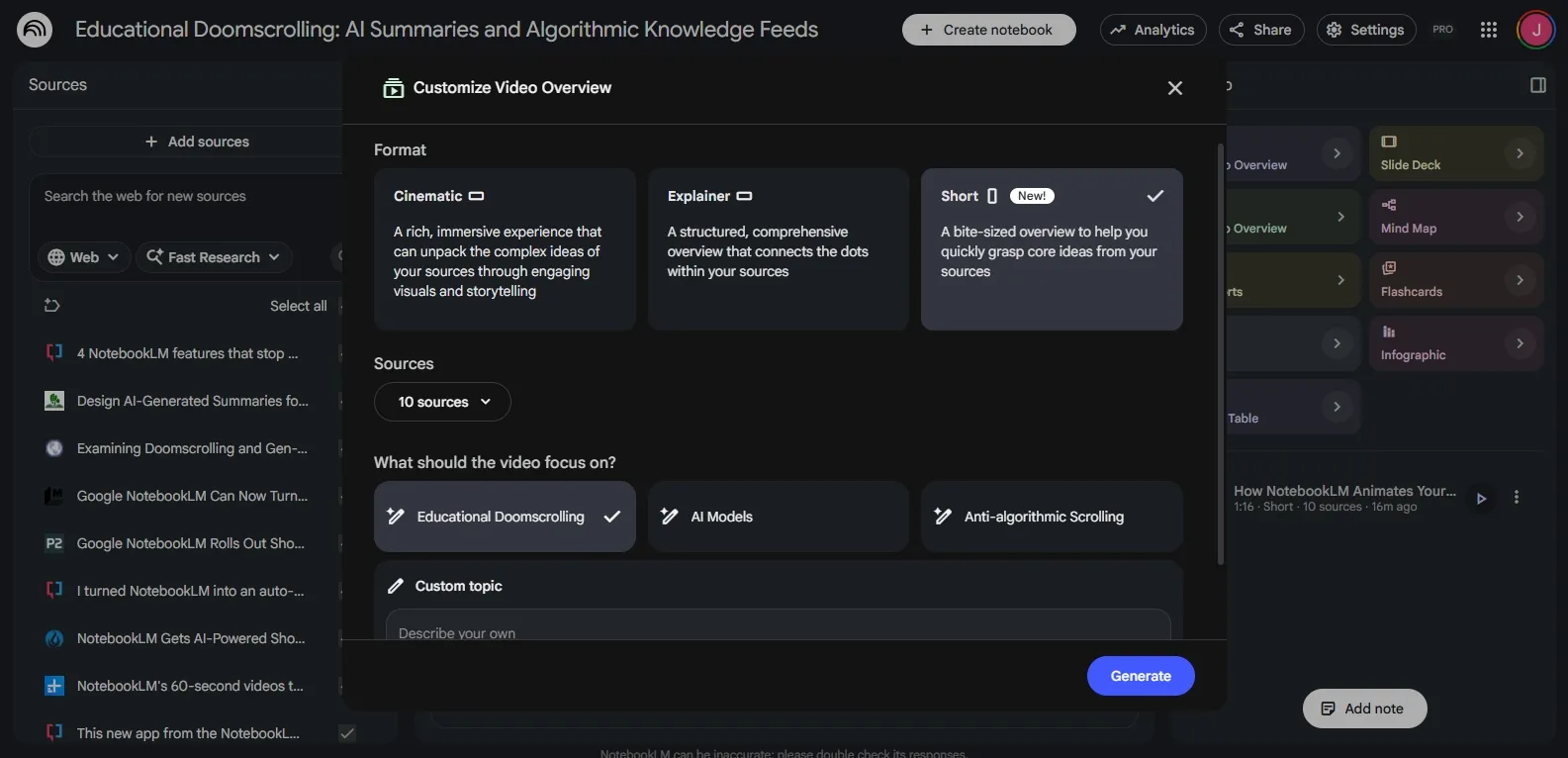The width and height of the screenshot is (1568, 758).
Task: Open more options for the generated video
Action: pyautogui.click(x=1517, y=498)
